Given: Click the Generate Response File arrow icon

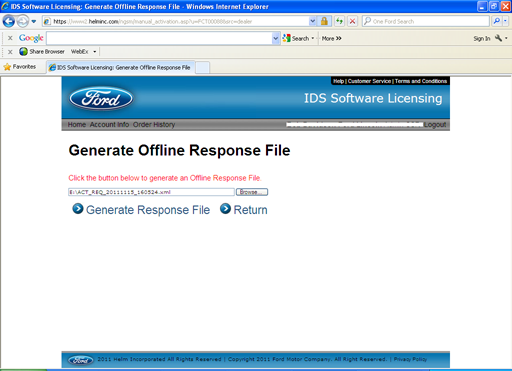Looking at the screenshot, I should (78, 209).
